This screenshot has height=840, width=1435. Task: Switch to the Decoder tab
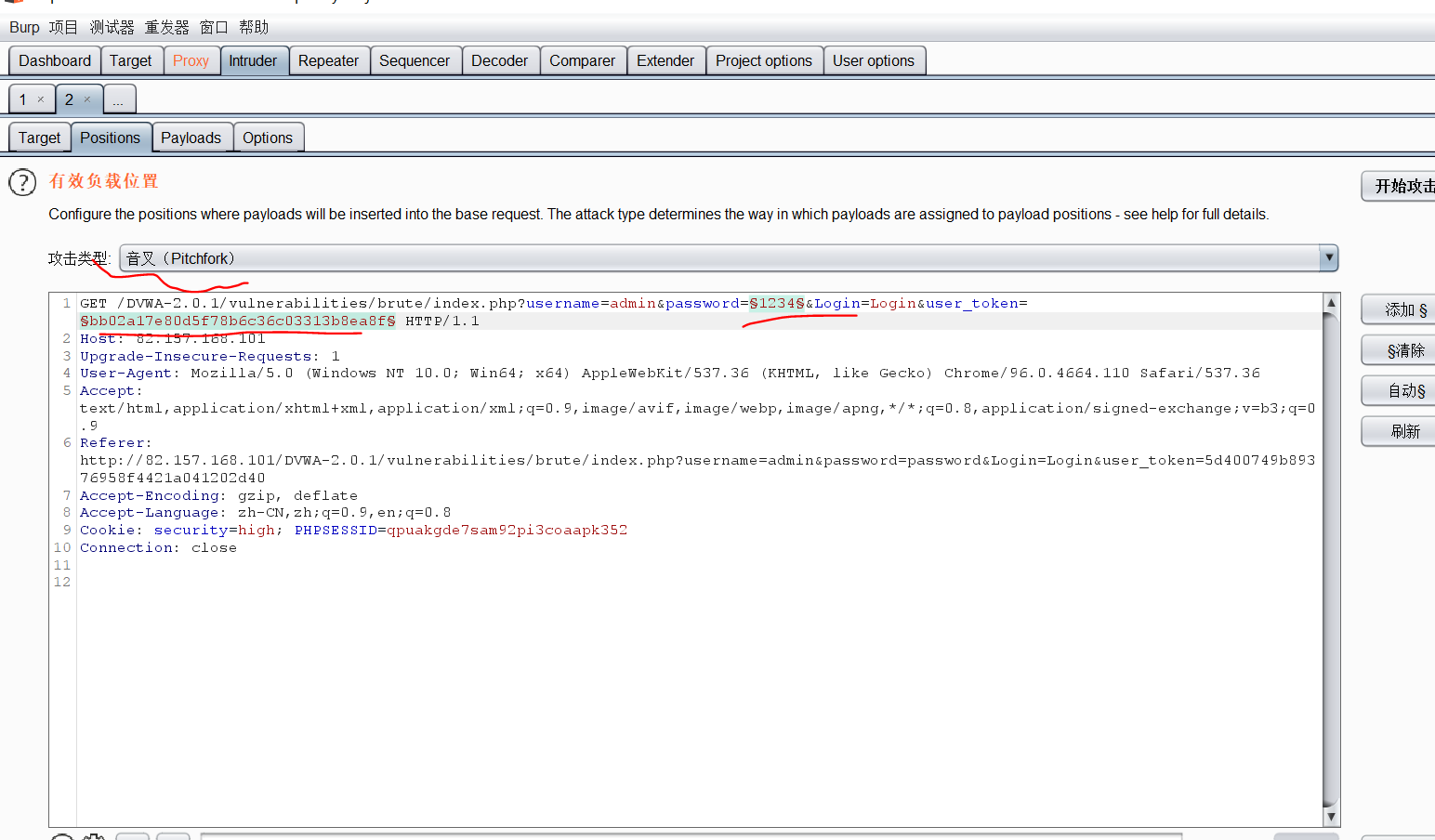click(499, 60)
